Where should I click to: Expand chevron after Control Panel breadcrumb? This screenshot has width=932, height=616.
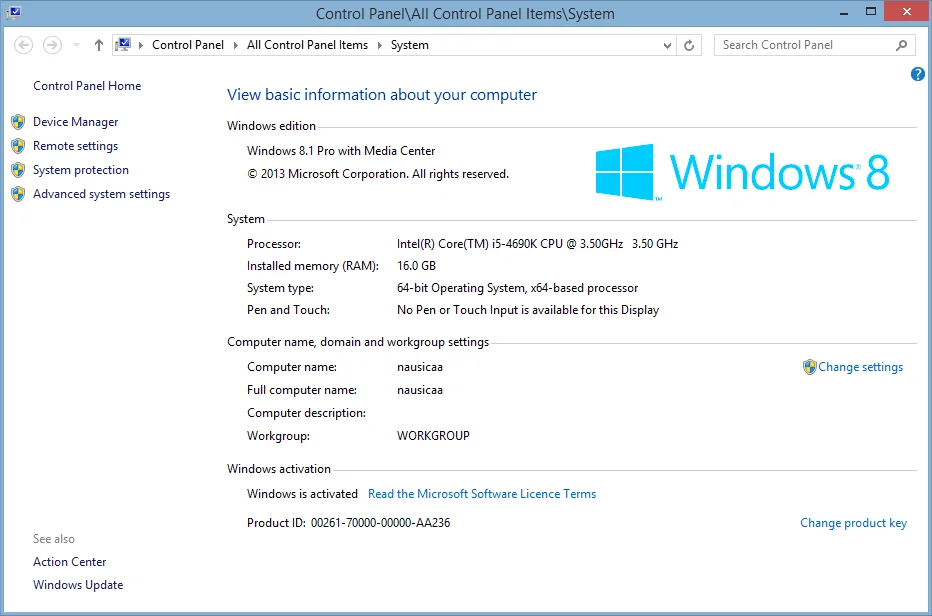(235, 45)
